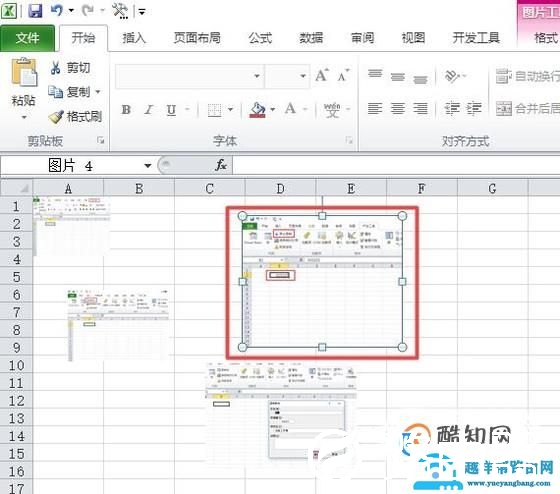Select column A header
560x494 pixels.
pyautogui.click(x=68, y=188)
